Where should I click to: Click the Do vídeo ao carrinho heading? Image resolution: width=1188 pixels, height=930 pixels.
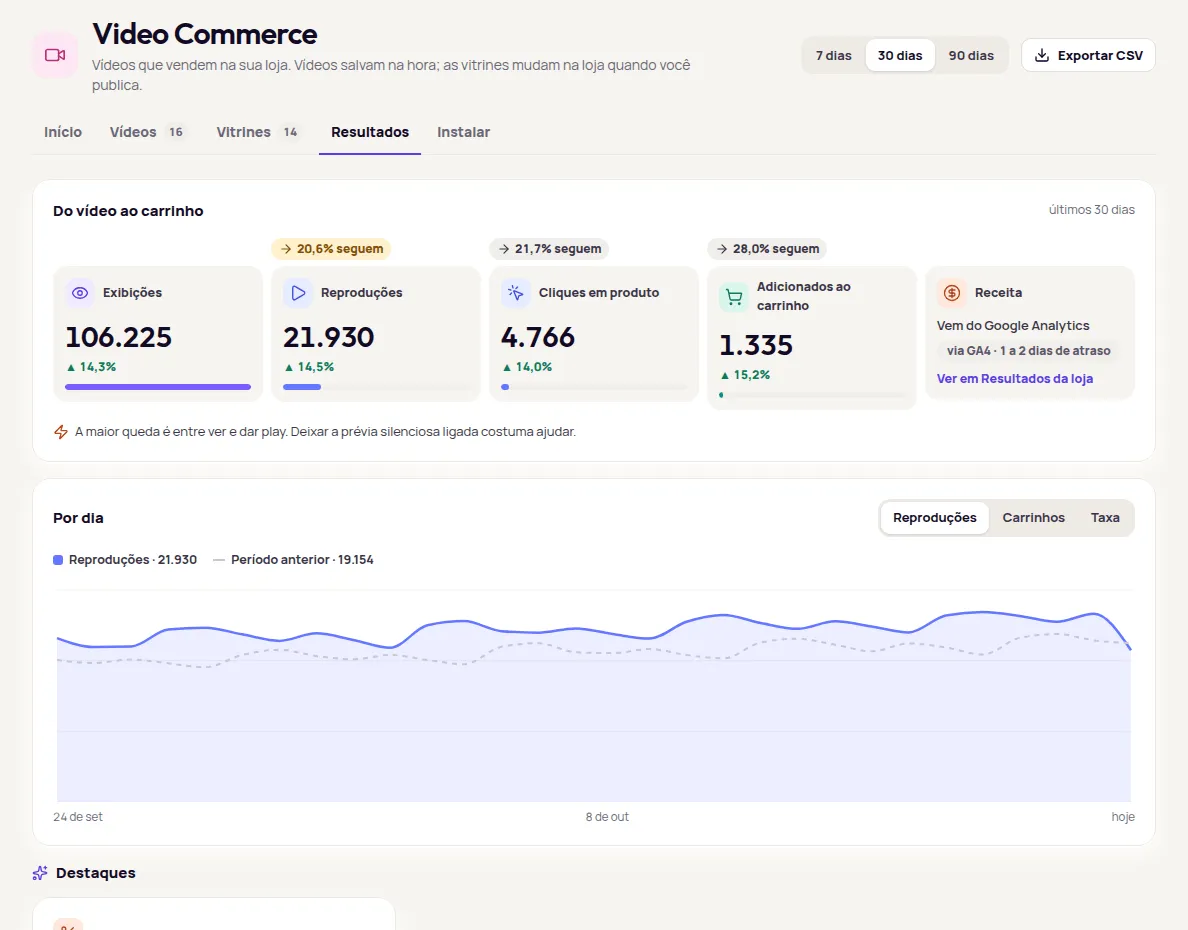pos(128,211)
